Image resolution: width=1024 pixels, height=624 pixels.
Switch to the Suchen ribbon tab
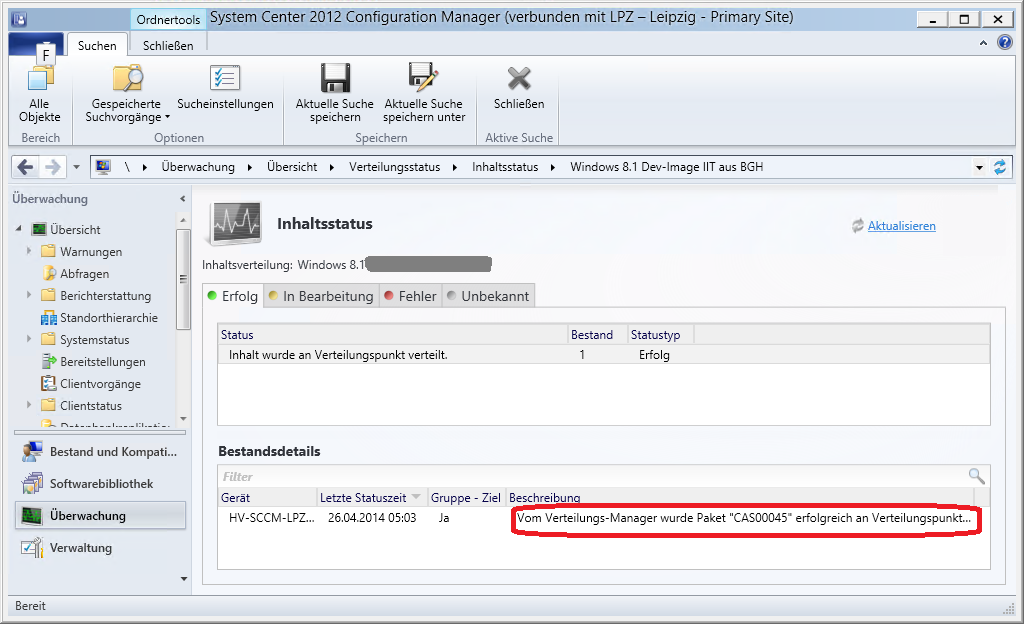click(97, 46)
